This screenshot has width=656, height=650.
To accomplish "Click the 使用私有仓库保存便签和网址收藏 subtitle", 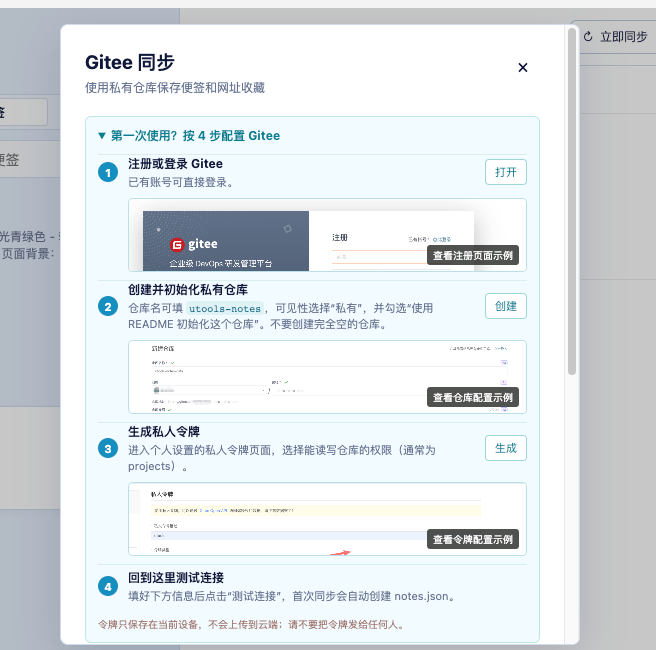I will coord(175,88).
